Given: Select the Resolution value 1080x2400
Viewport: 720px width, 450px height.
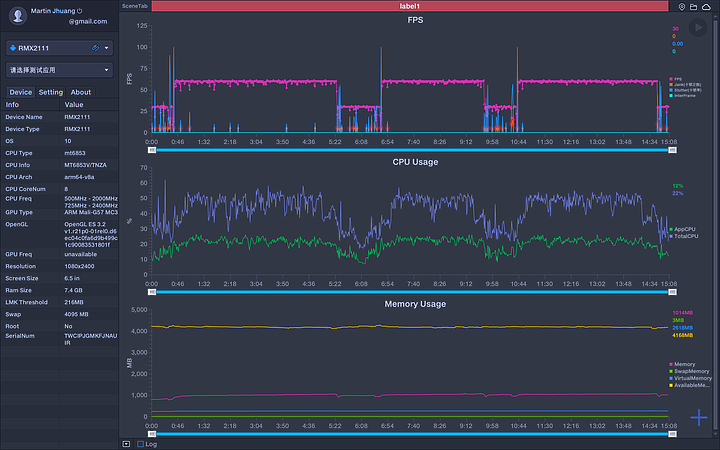Looking at the screenshot, I should pyautogui.click(x=79, y=266).
